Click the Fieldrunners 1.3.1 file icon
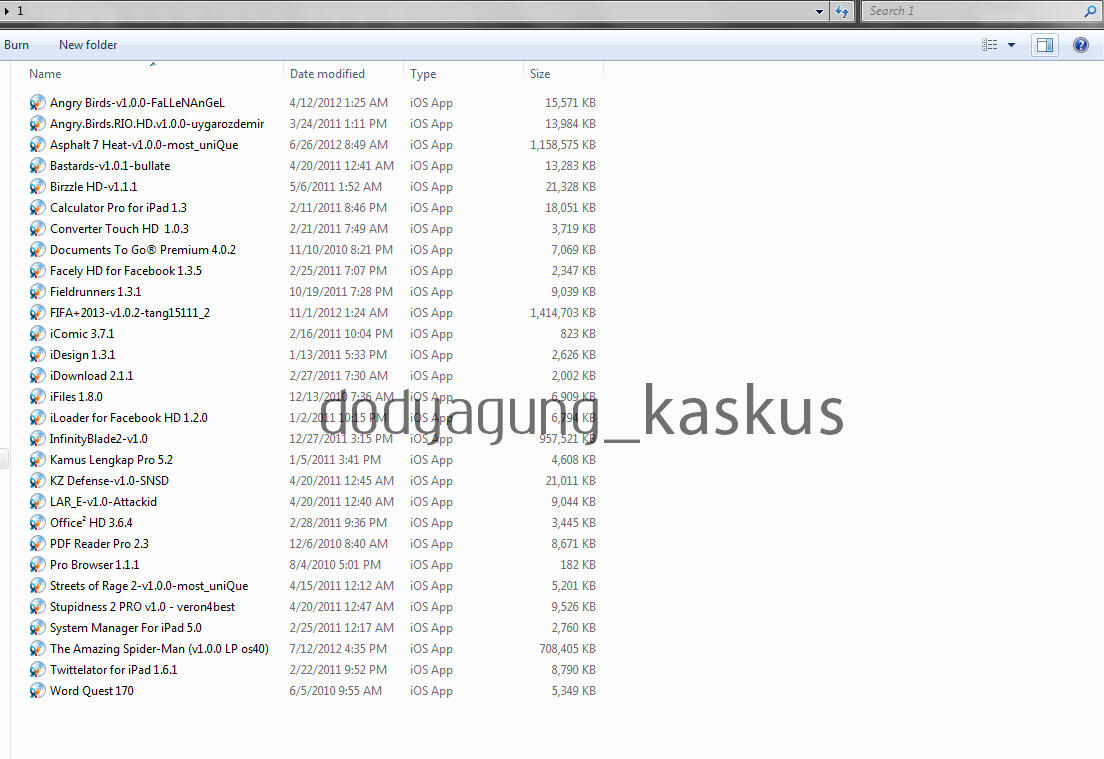 [37, 292]
